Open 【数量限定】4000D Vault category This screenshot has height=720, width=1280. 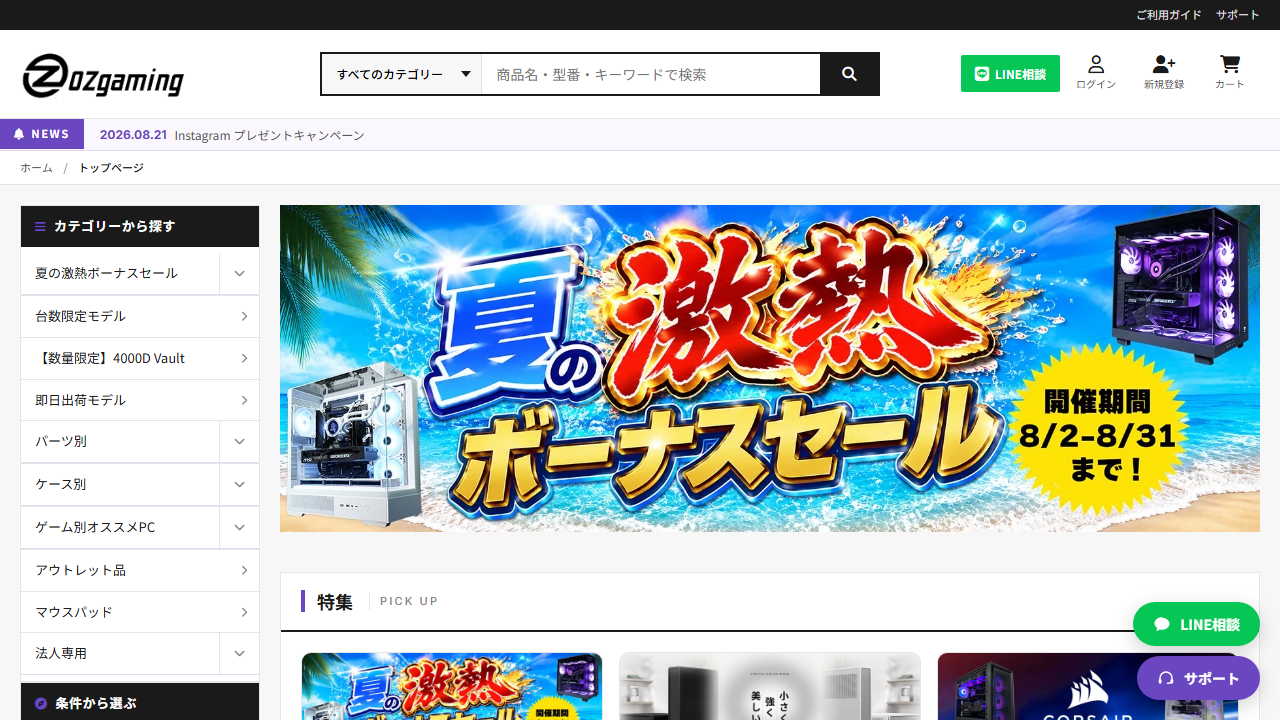[140, 358]
